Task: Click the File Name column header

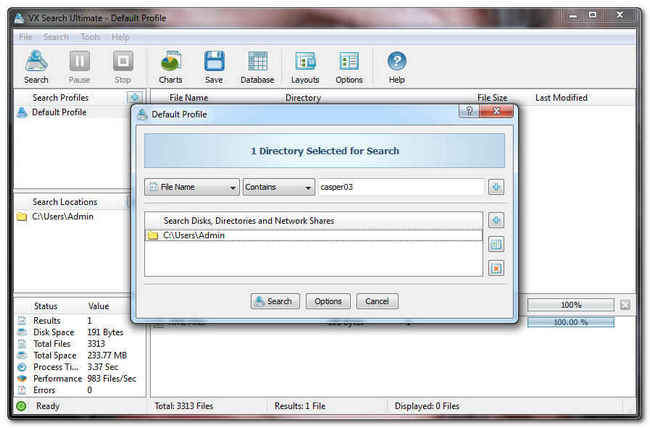Action: point(189,98)
